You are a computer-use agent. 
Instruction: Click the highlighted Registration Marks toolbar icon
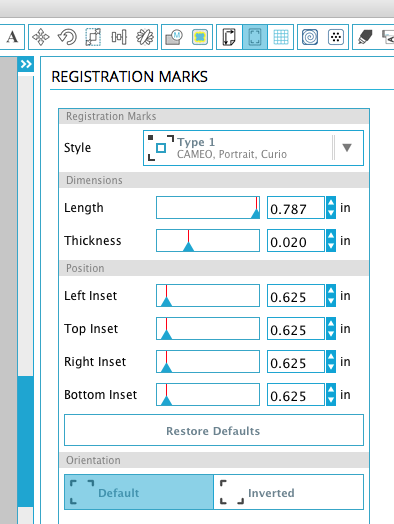coord(255,37)
